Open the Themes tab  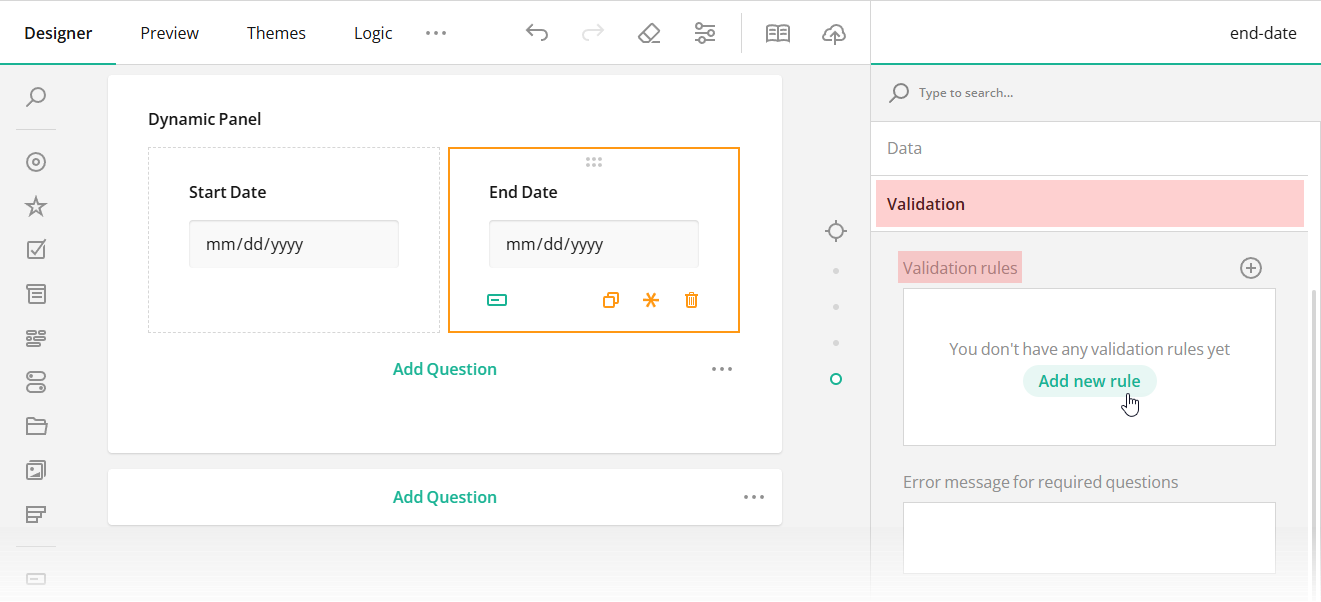(276, 32)
